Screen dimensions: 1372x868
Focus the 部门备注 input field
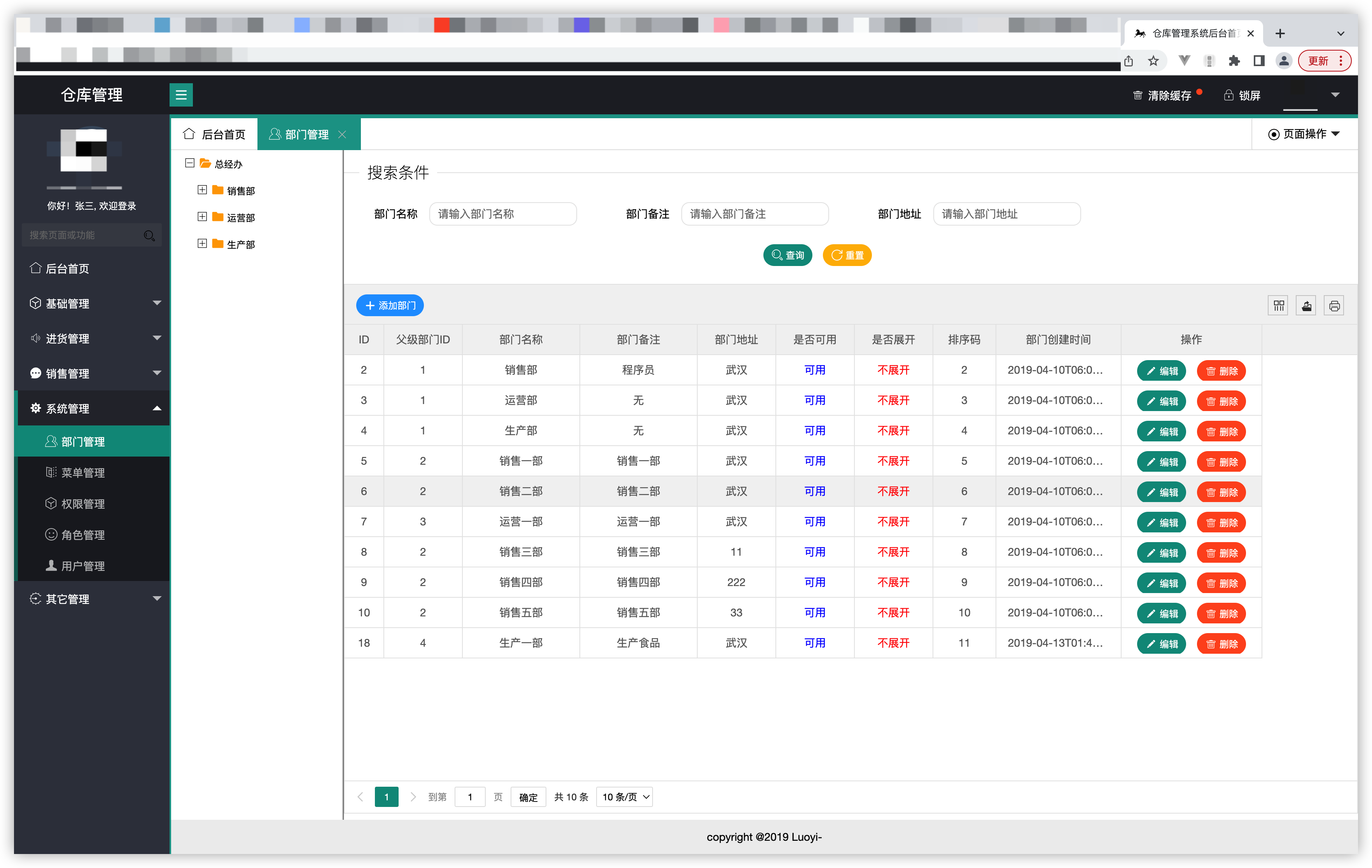tap(755, 214)
